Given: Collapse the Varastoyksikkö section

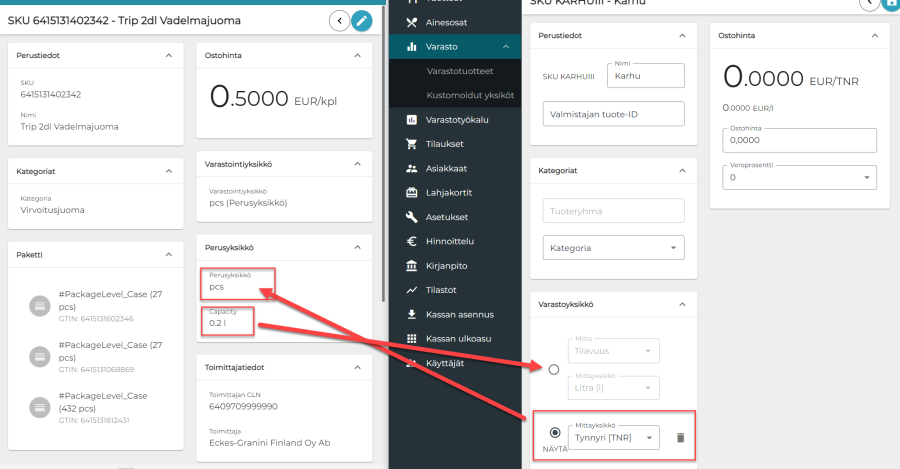Looking at the screenshot, I should coord(682,304).
